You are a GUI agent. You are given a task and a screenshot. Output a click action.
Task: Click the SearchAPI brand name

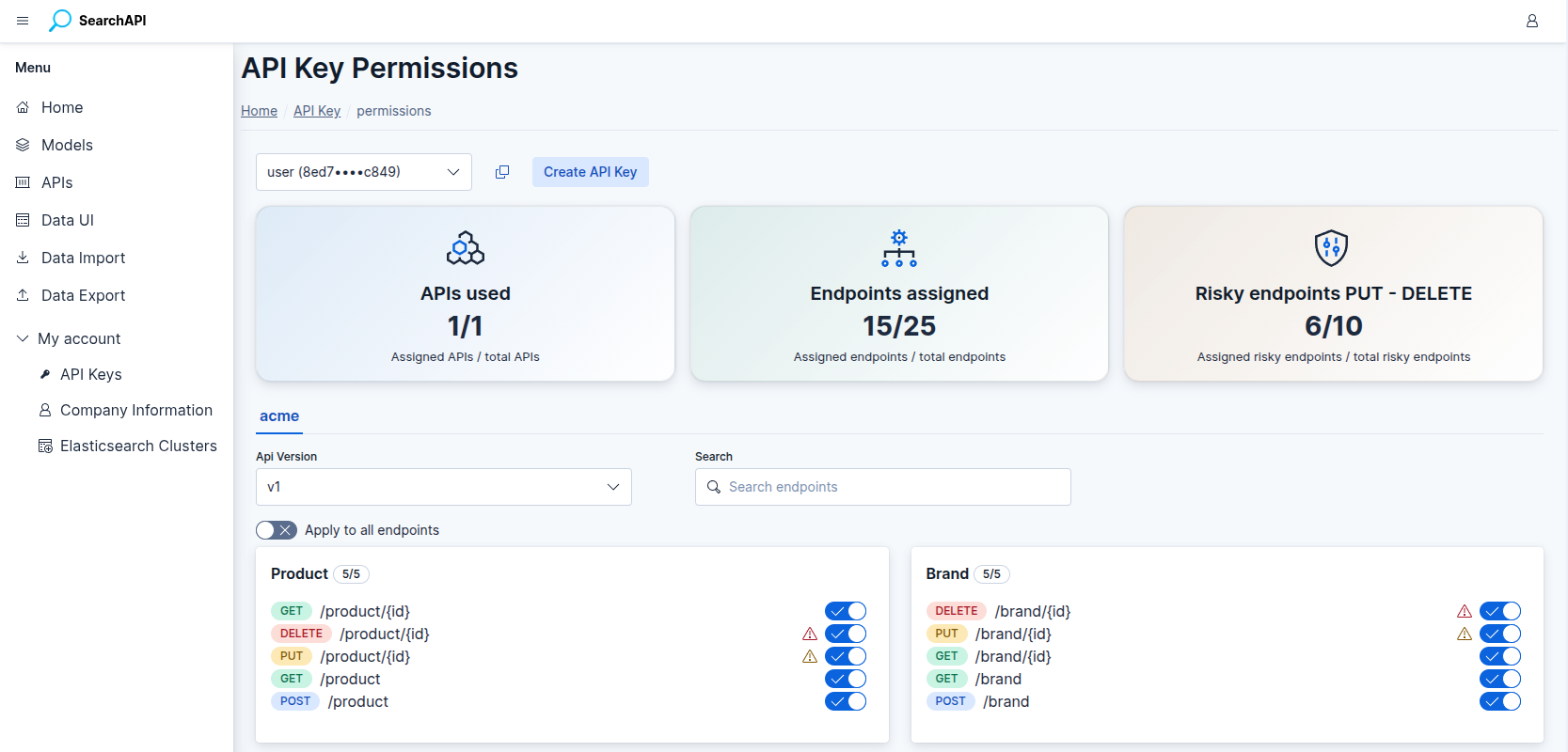[x=112, y=21]
